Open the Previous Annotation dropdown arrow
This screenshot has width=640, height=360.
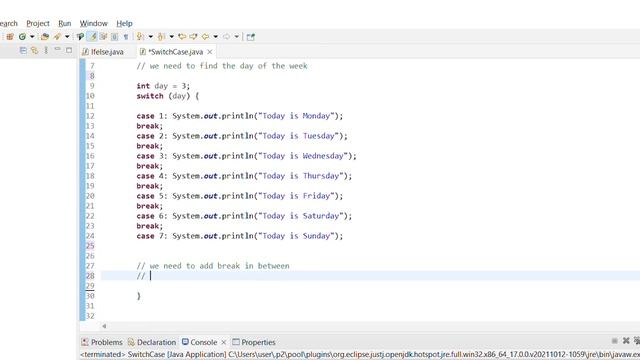[172, 37]
